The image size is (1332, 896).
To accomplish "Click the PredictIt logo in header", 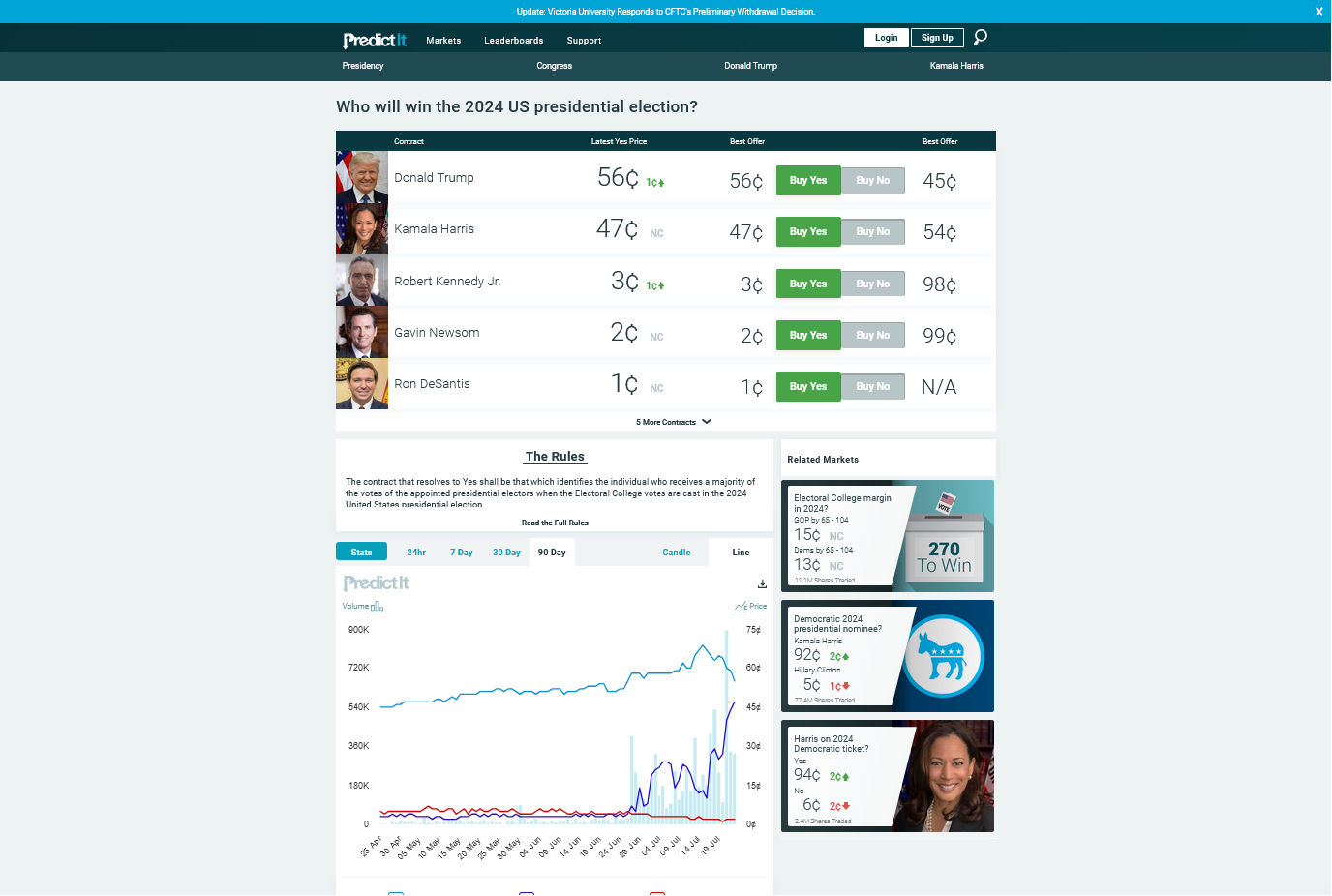I will click(x=375, y=40).
